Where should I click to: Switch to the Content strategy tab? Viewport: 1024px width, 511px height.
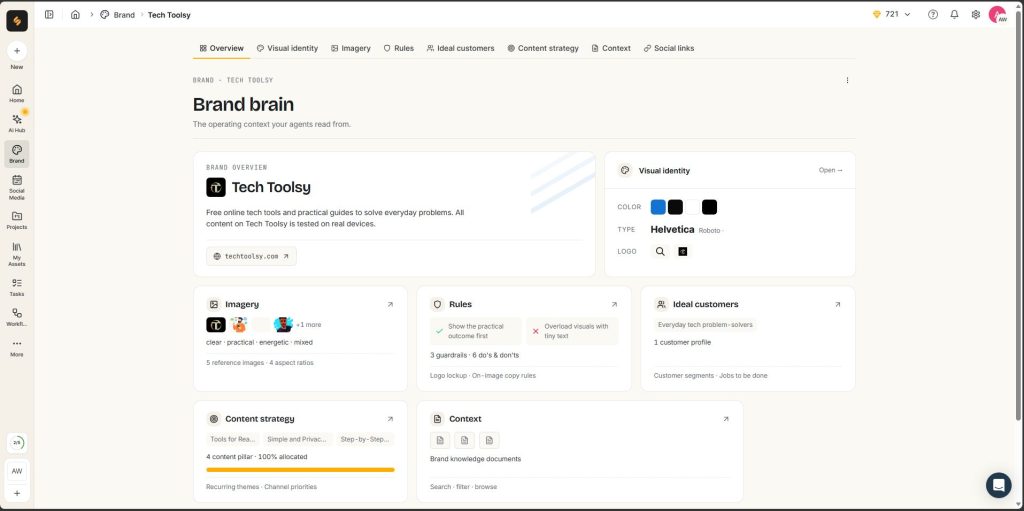[543, 48]
